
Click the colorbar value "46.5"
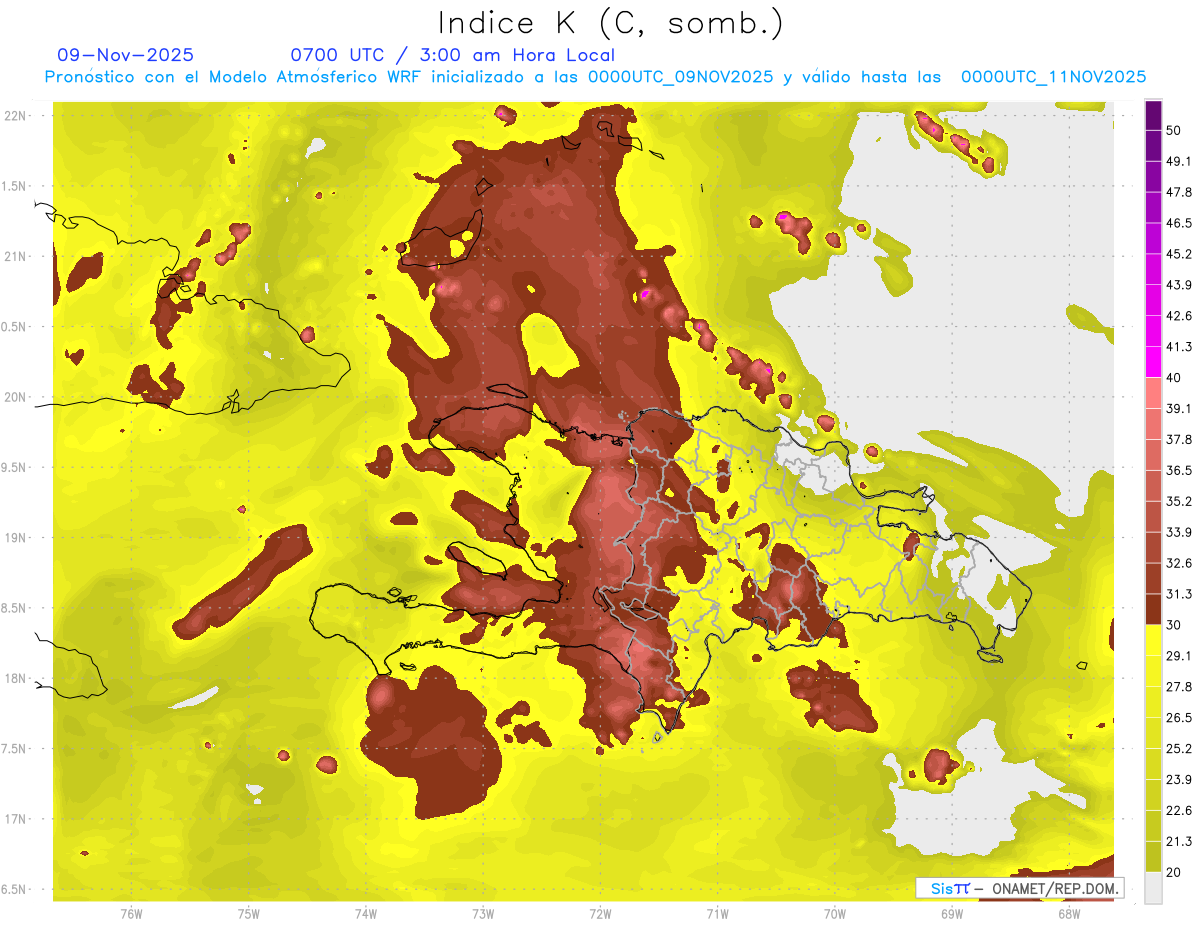click(x=1178, y=223)
